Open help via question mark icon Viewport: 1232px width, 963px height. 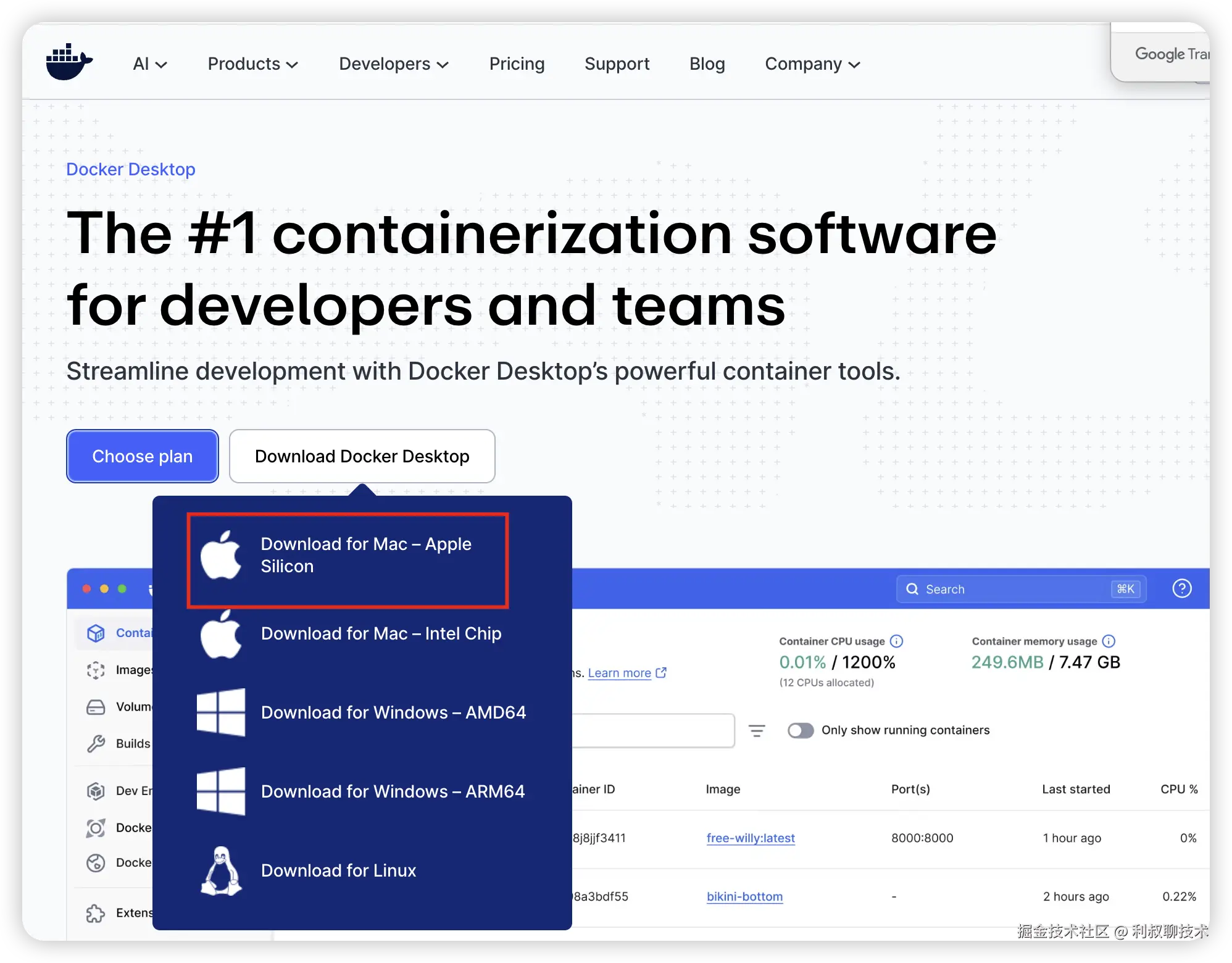coord(1181,588)
